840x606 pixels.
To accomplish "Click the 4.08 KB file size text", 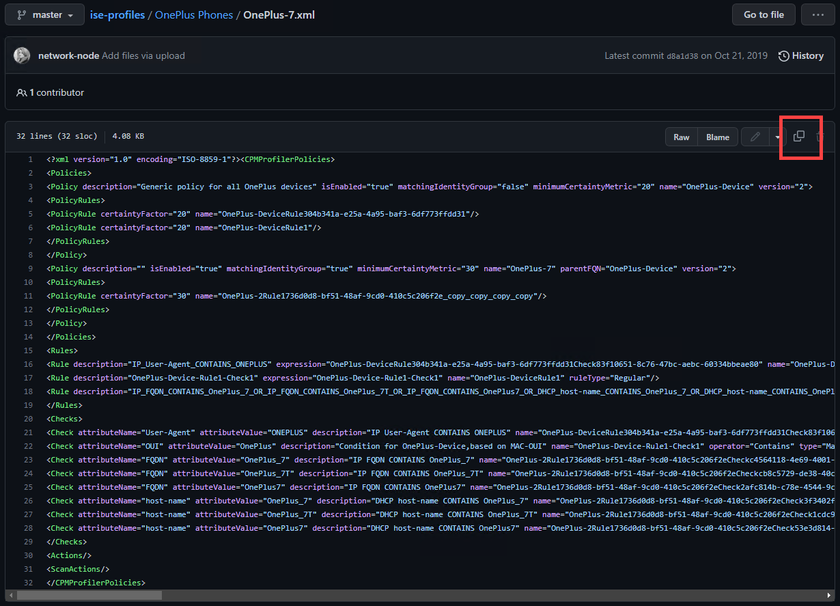I will pos(128,137).
